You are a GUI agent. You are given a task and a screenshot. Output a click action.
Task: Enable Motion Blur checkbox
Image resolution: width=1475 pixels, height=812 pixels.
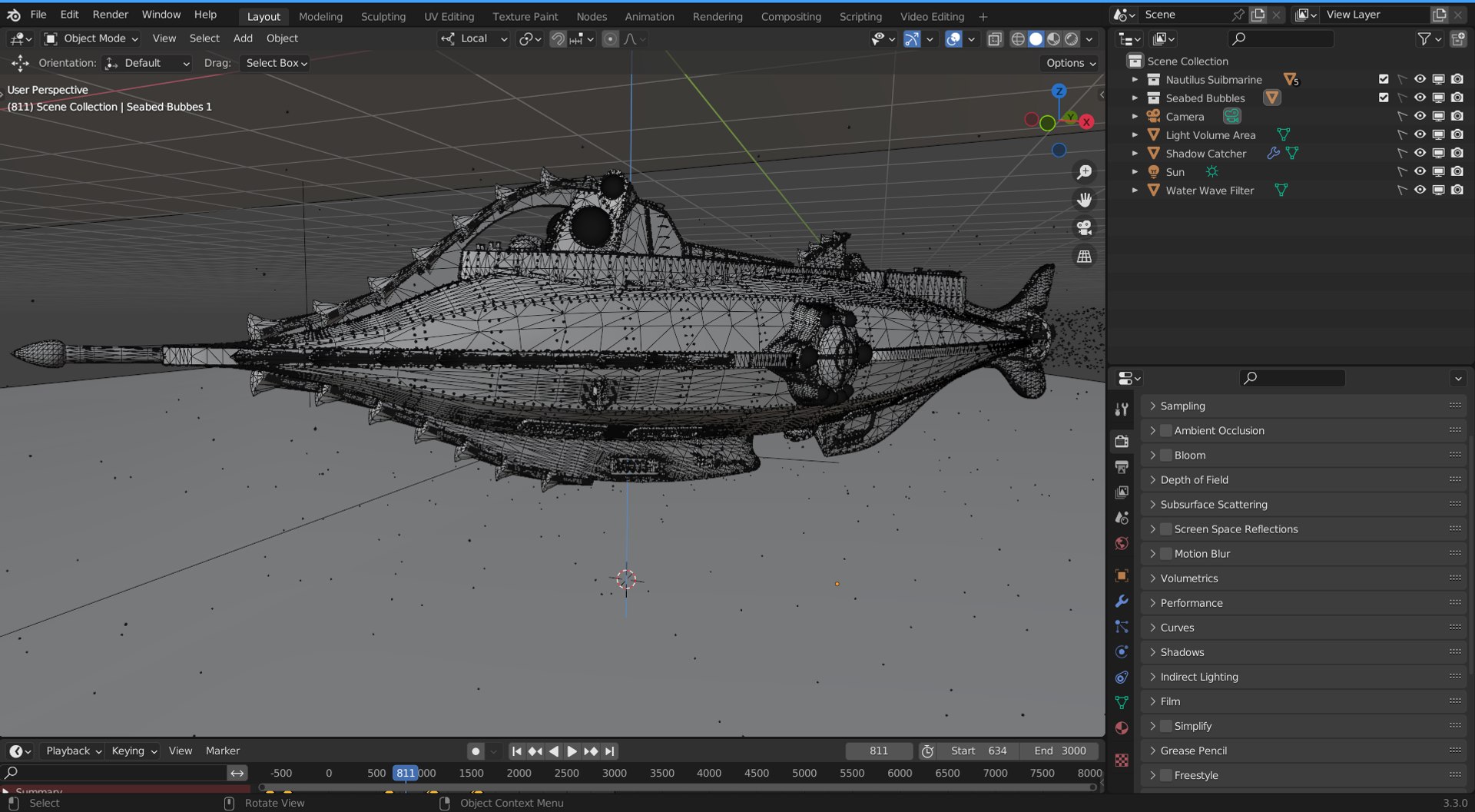coord(1166,553)
